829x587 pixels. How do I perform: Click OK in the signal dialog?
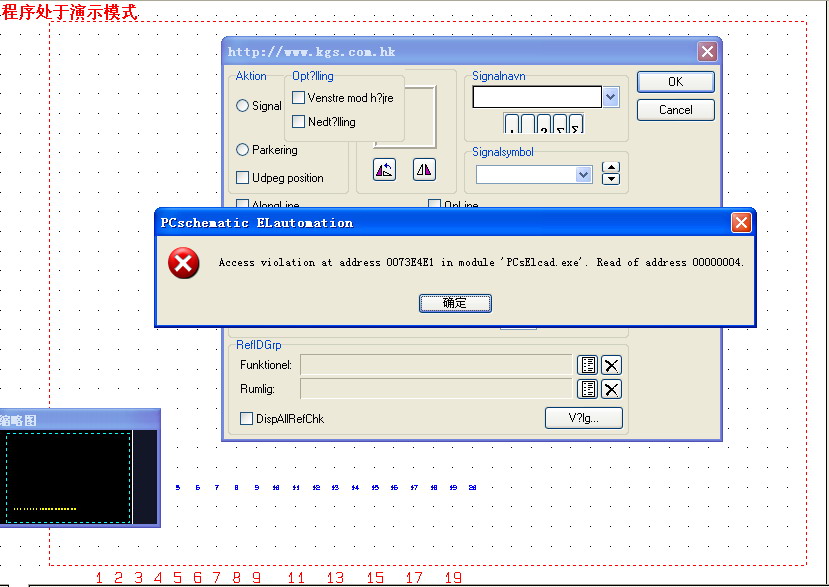click(676, 82)
